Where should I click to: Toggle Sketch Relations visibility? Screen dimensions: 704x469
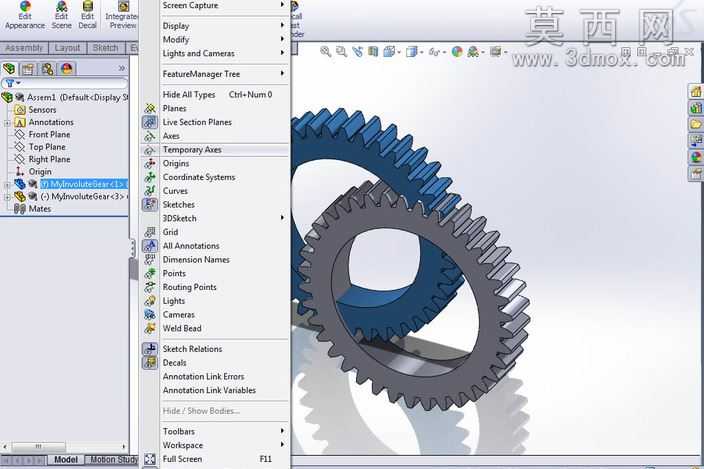tap(215, 349)
